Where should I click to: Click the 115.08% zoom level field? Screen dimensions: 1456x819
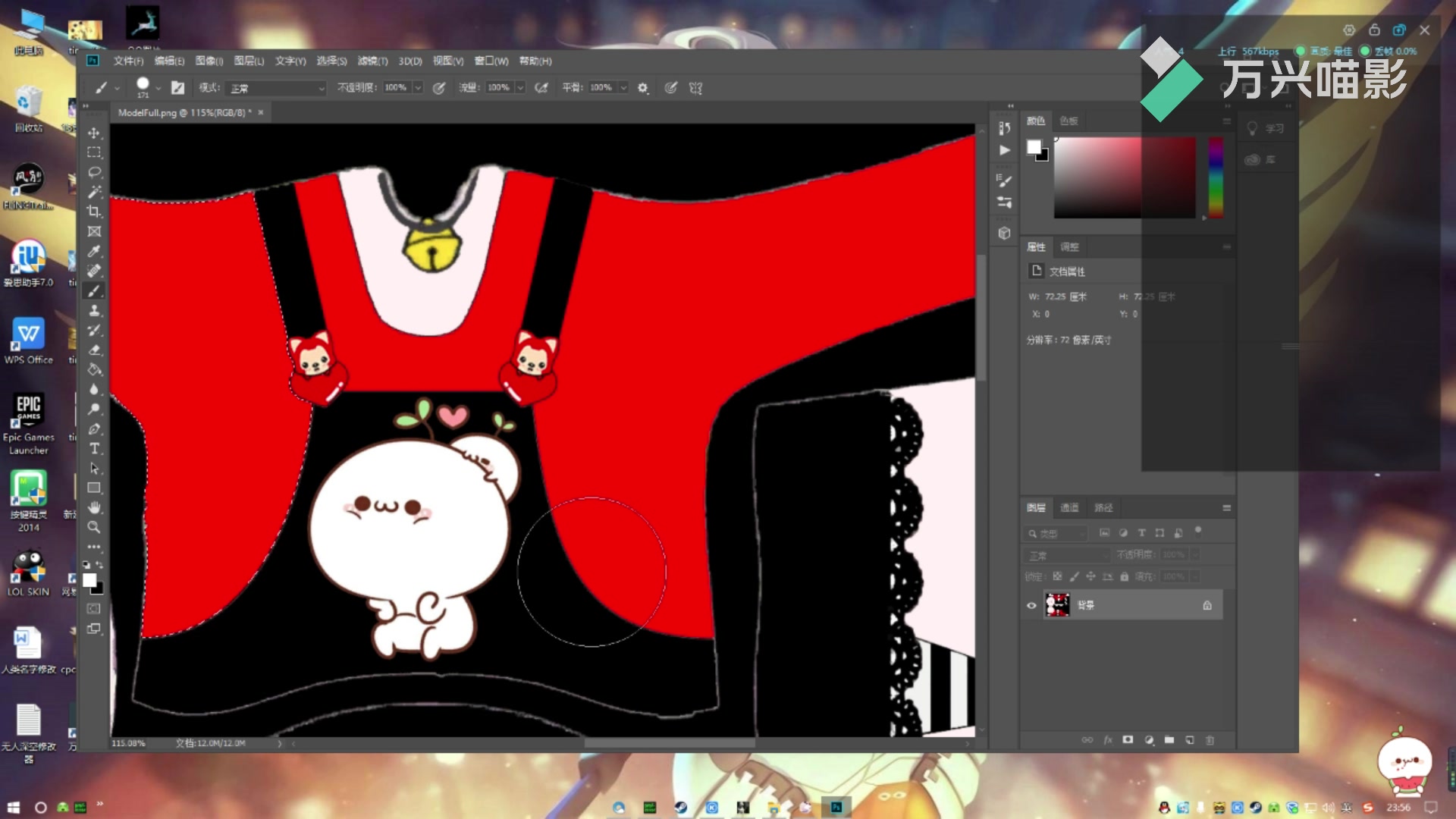(129, 743)
